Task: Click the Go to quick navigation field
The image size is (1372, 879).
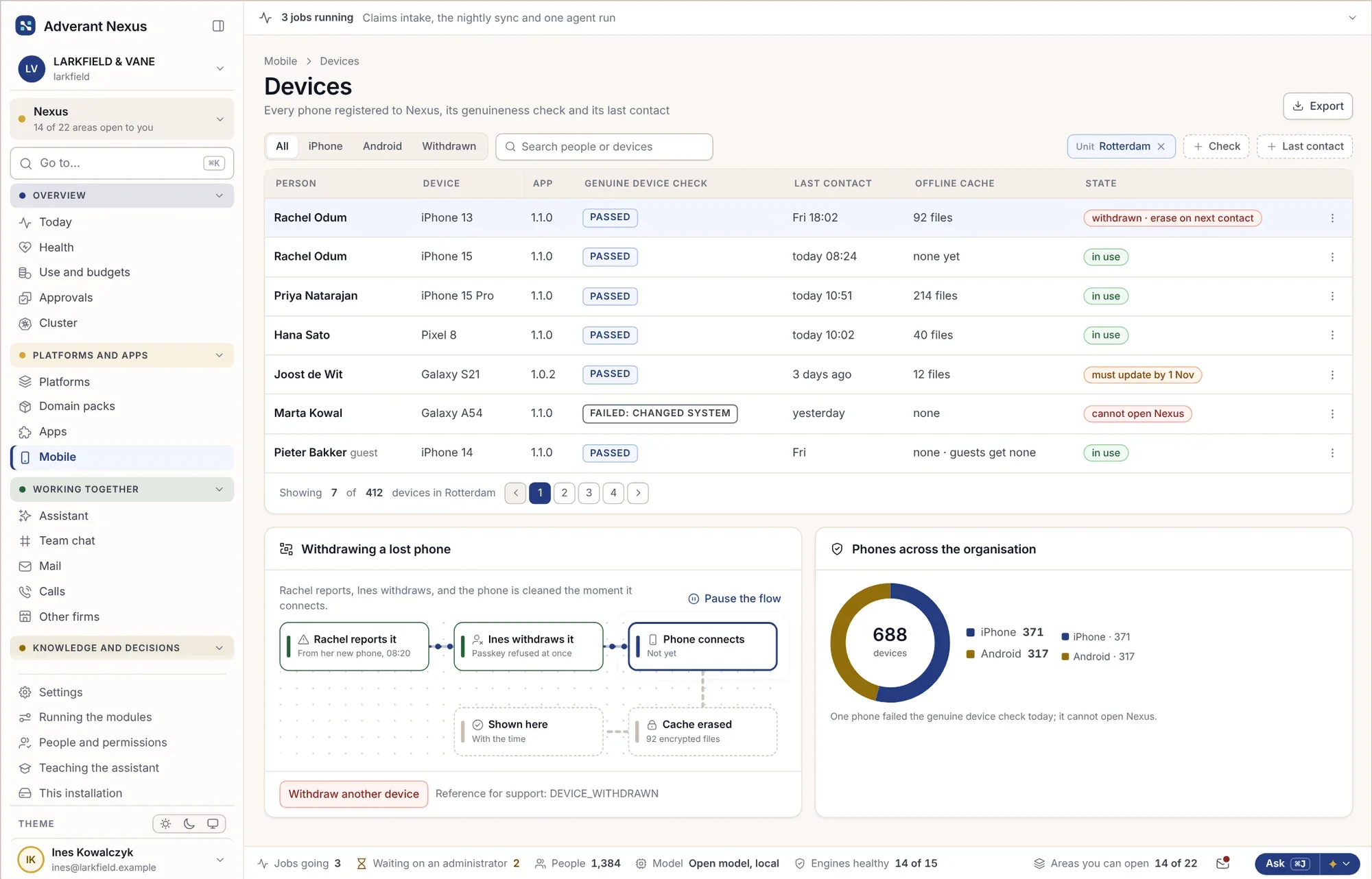Action: [x=122, y=163]
